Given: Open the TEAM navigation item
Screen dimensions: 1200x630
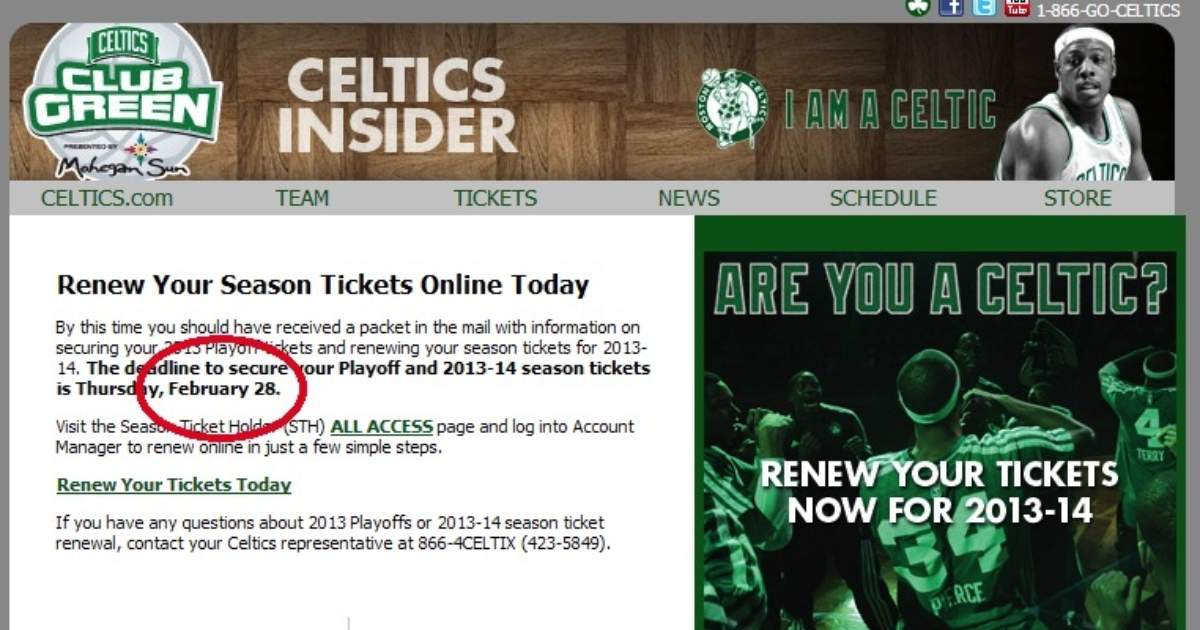Looking at the screenshot, I should pos(302,198).
